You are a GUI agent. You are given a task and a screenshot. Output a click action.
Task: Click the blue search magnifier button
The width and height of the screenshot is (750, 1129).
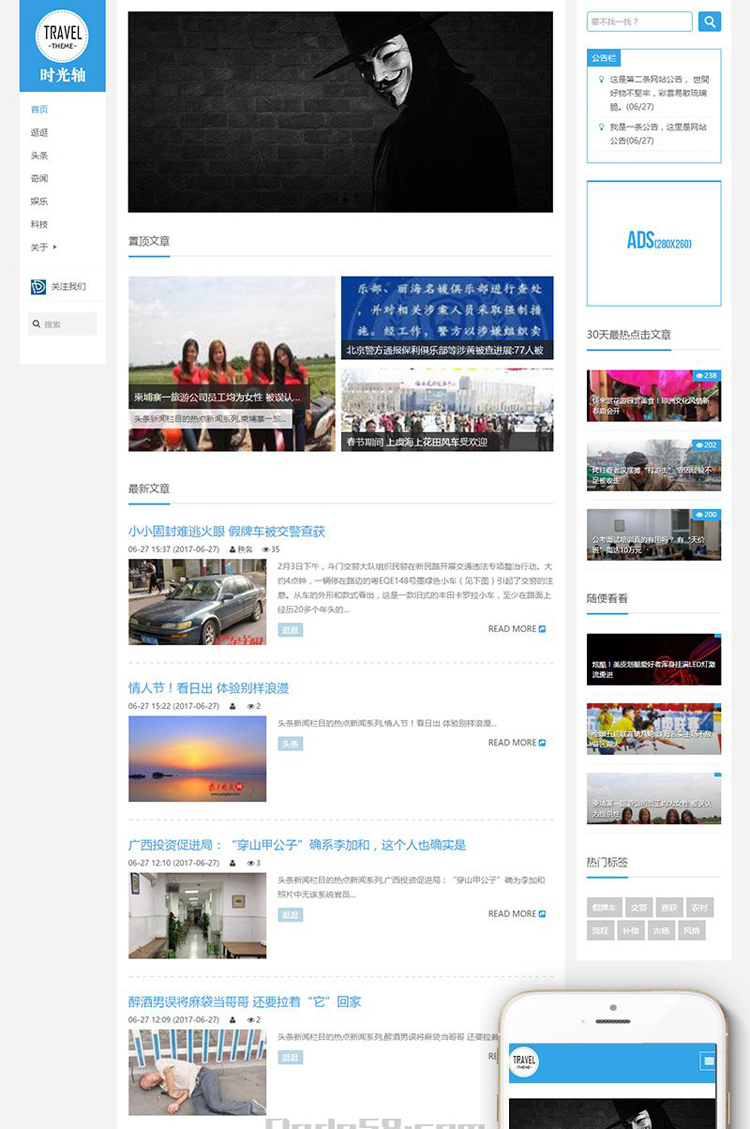709,22
